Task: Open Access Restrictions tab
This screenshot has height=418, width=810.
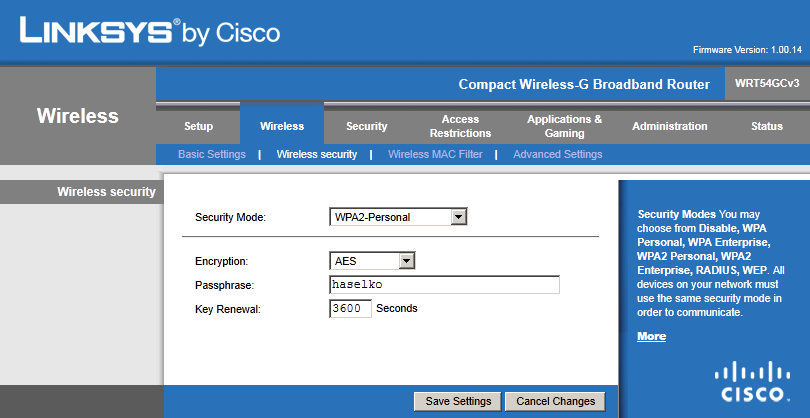Action: [x=460, y=126]
